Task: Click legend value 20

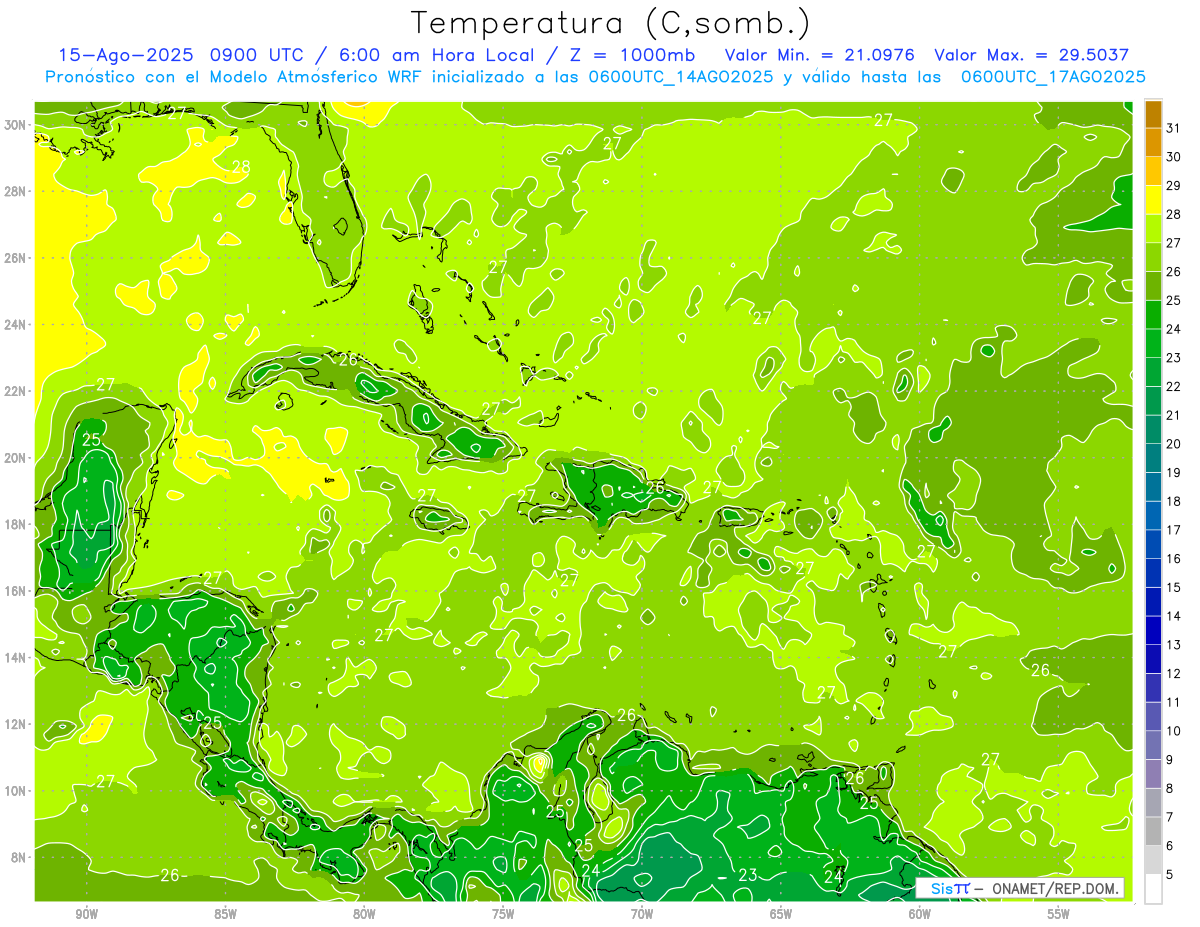Action: tap(1173, 444)
